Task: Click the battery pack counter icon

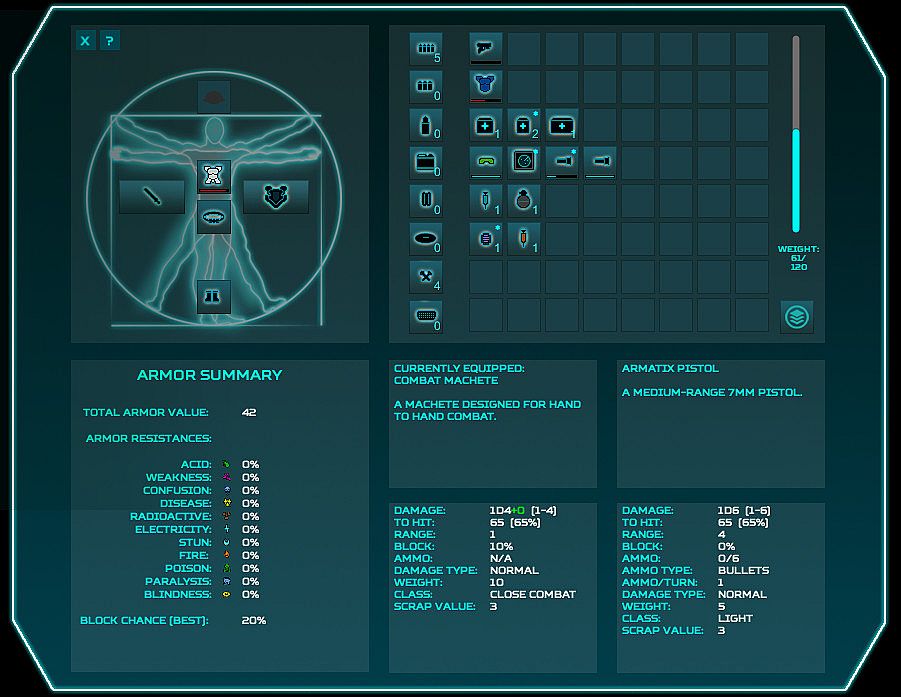Action: (426, 163)
